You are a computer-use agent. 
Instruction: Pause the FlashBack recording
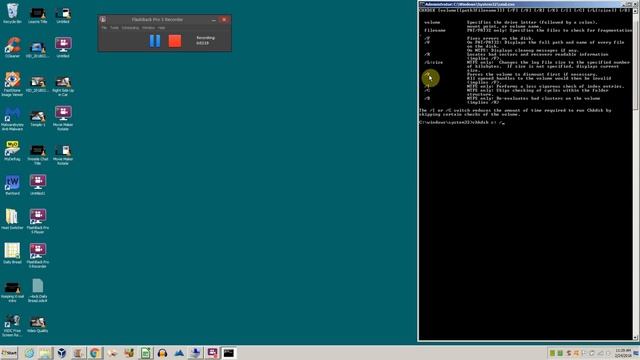pyautogui.click(x=155, y=40)
